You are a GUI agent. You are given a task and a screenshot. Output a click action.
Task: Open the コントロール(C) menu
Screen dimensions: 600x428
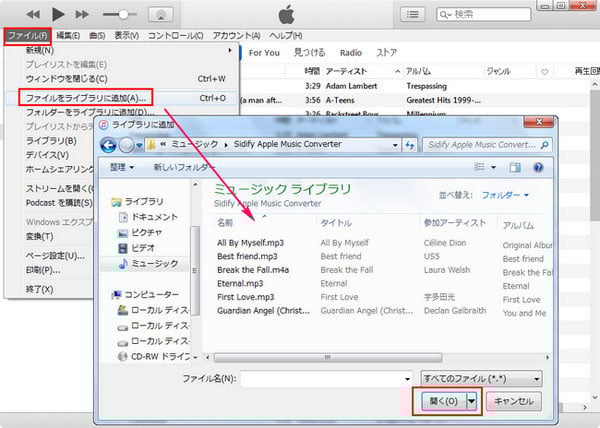coord(176,36)
